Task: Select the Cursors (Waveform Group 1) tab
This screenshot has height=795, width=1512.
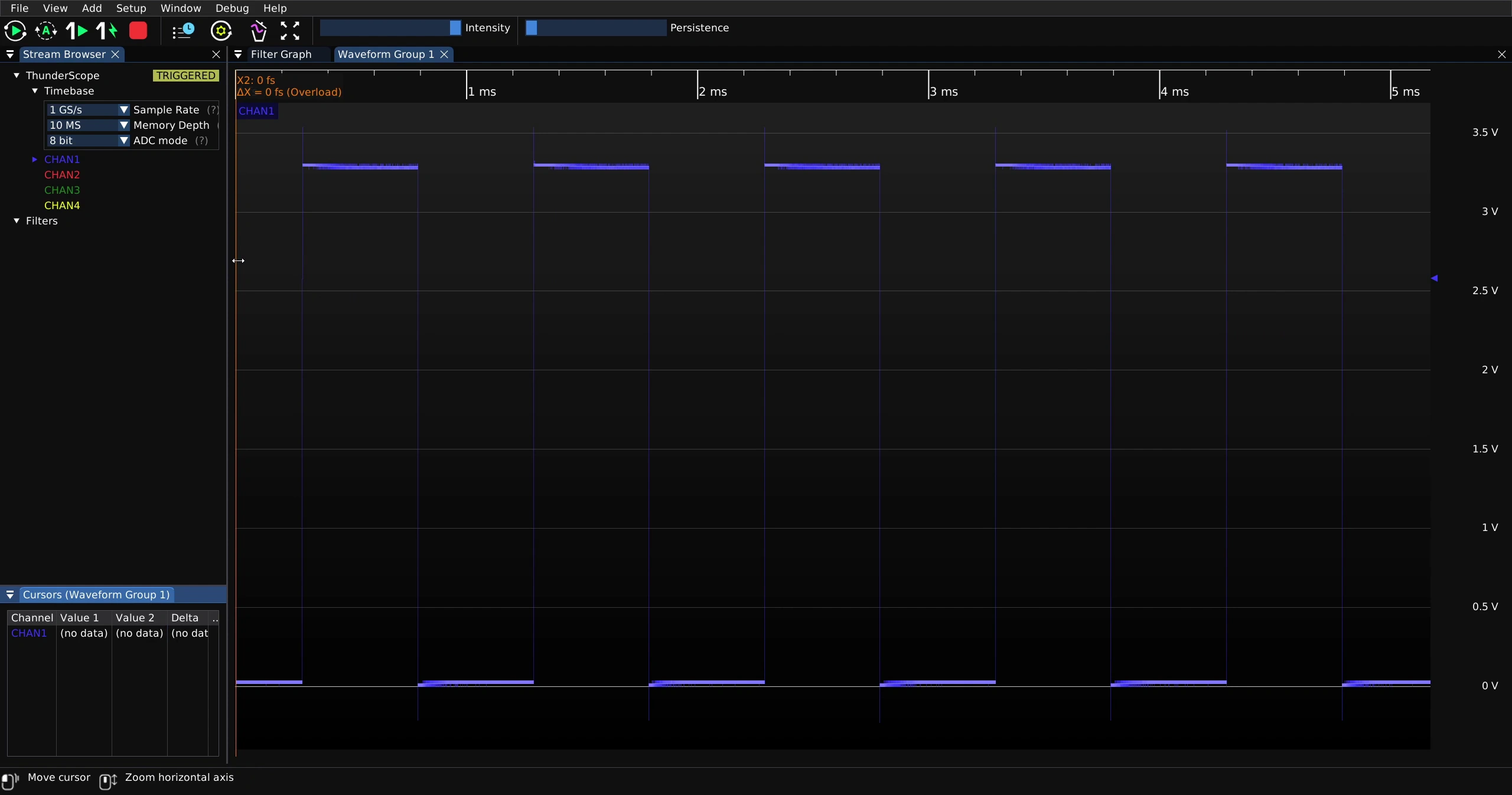Action: 96,595
